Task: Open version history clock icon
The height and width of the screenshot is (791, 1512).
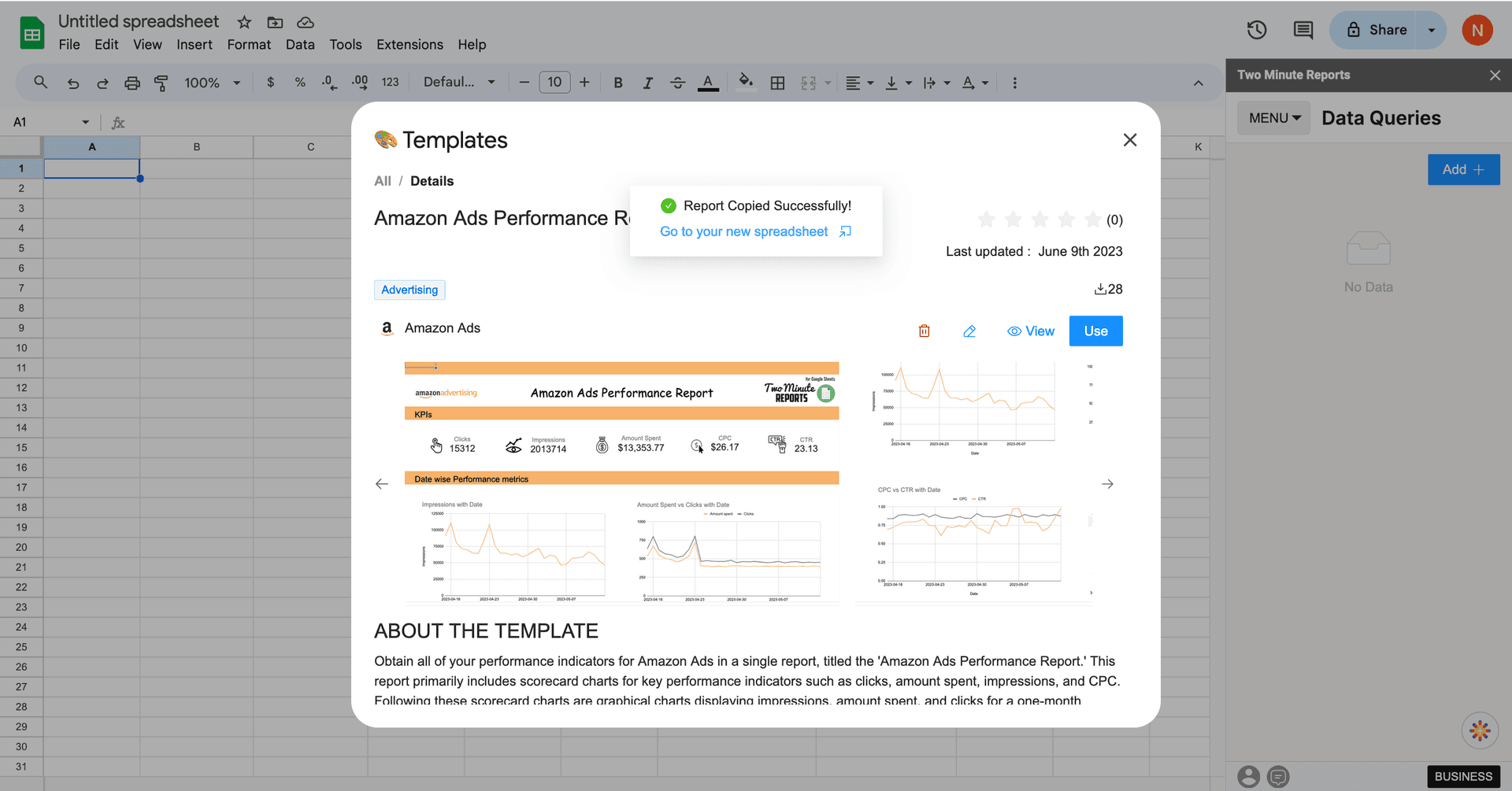Action: (1257, 30)
